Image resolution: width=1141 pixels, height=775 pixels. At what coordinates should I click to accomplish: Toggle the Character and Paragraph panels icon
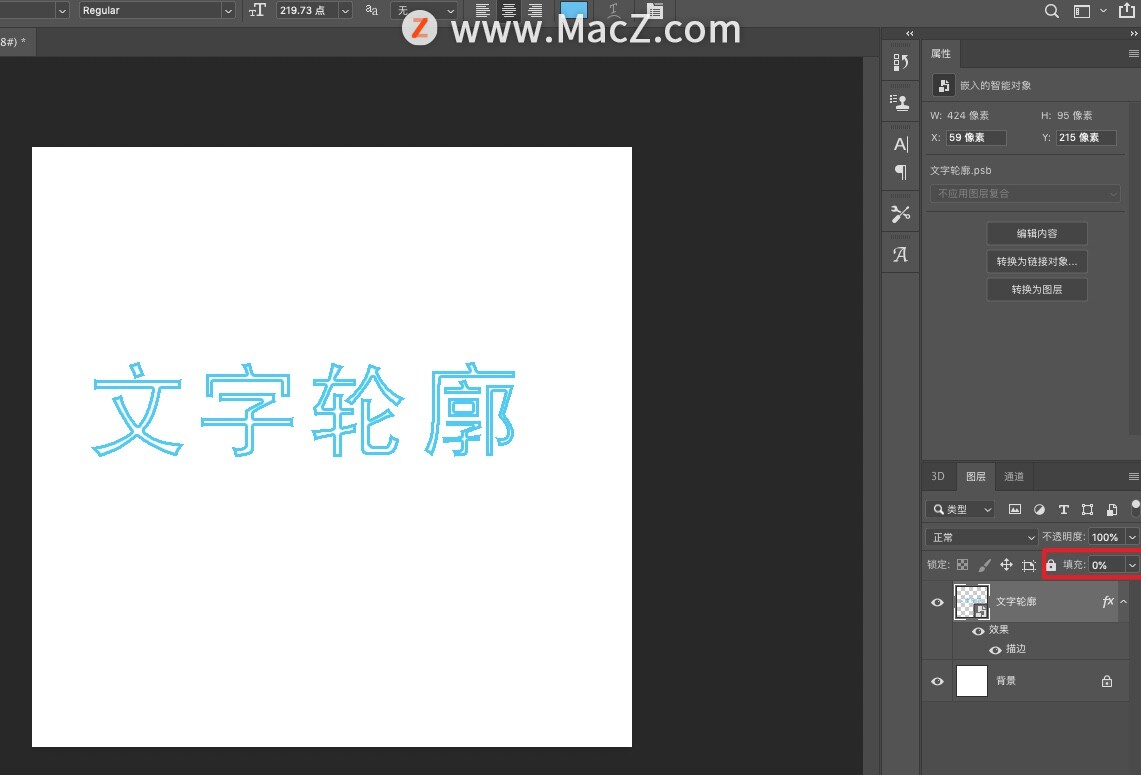[654, 10]
